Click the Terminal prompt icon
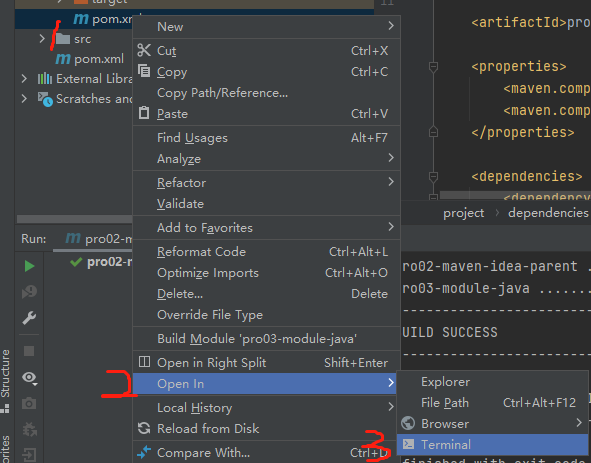 coord(408,444)
